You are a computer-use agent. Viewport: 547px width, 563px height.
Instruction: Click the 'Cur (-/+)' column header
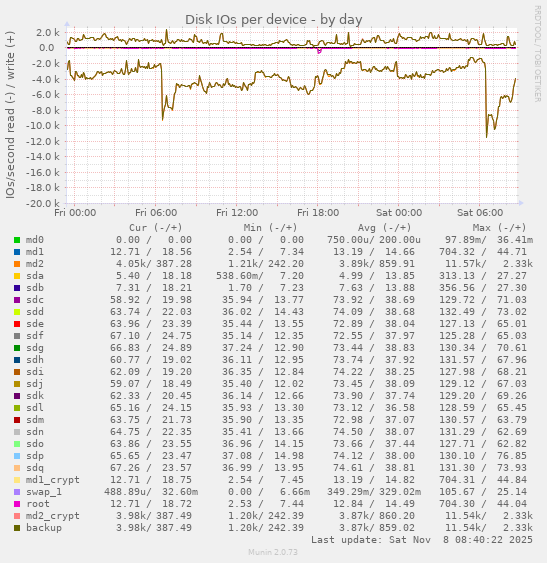click(156, 228)
